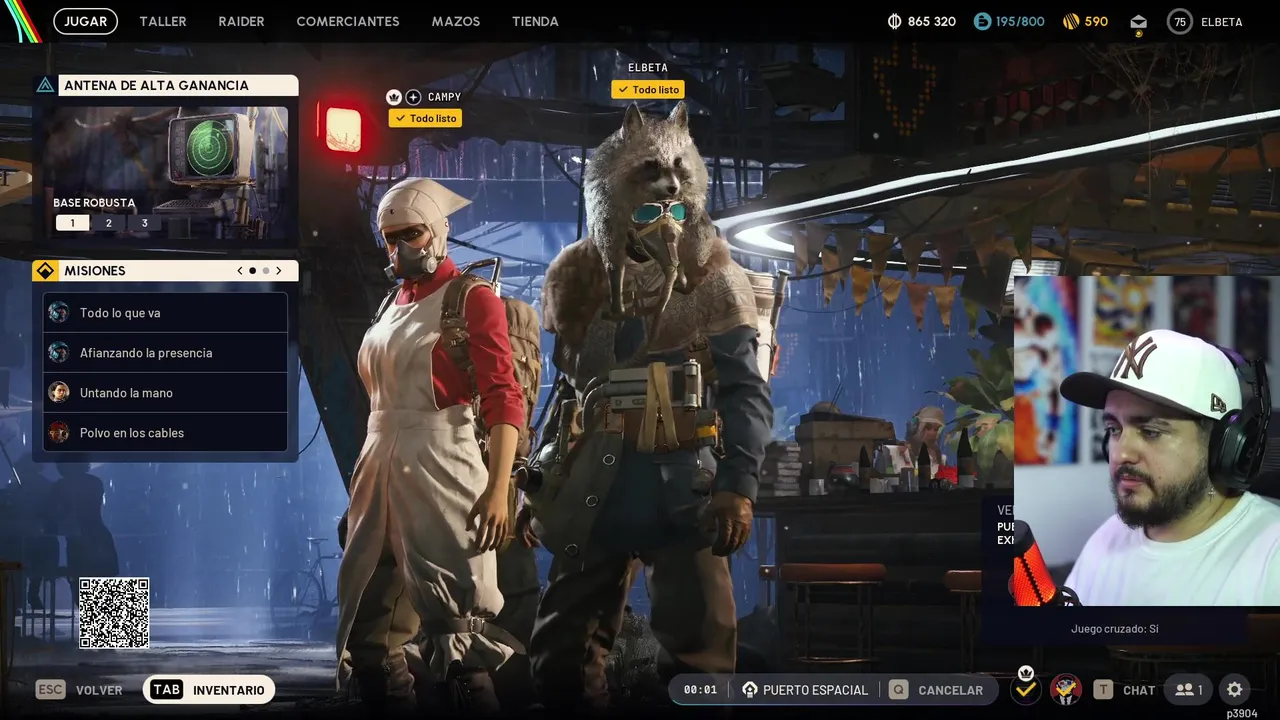
Task: Click ELBETA's Todo listo status badge
Action: click(648, 89)
